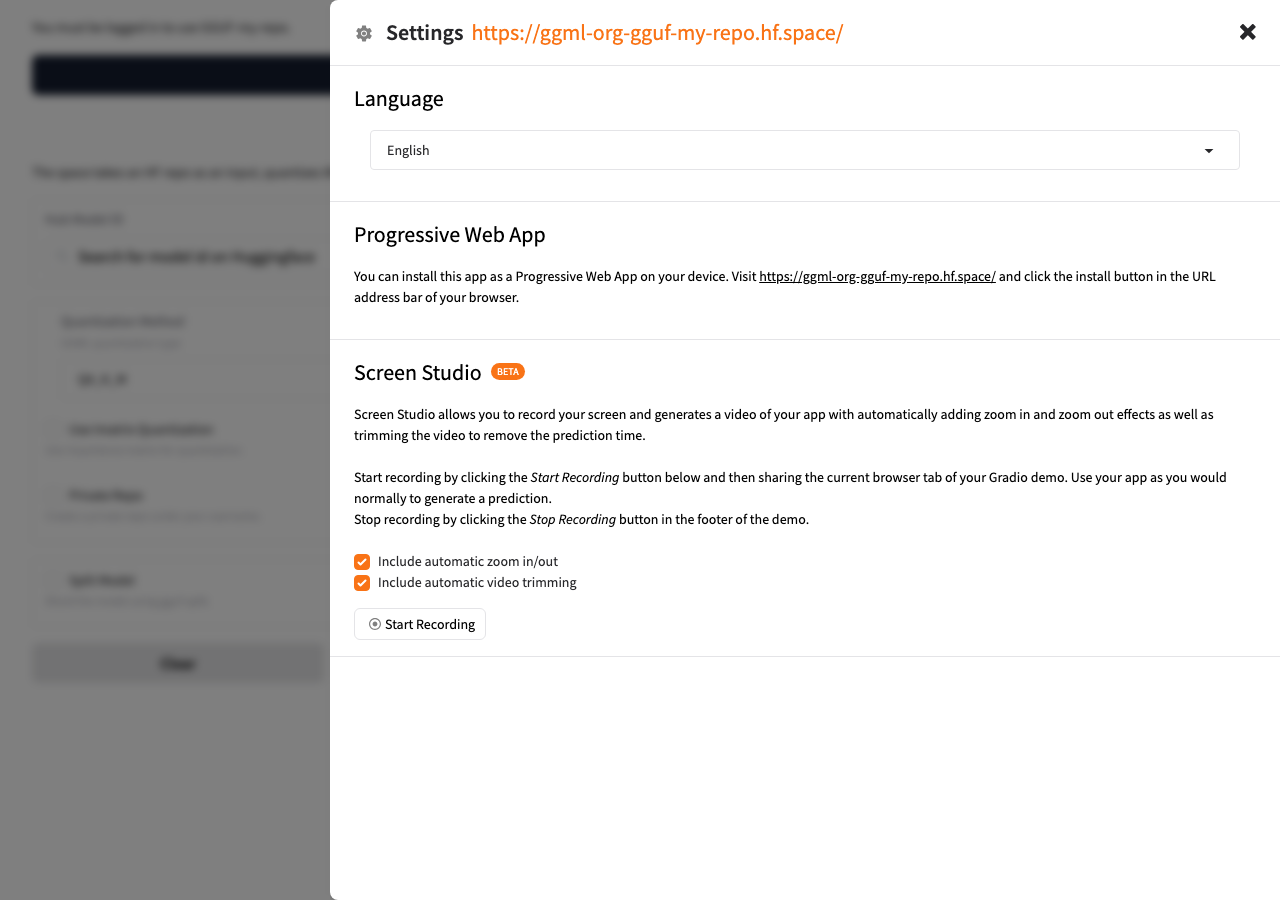Click the record circle icon on Start Recording

[375, 624]
